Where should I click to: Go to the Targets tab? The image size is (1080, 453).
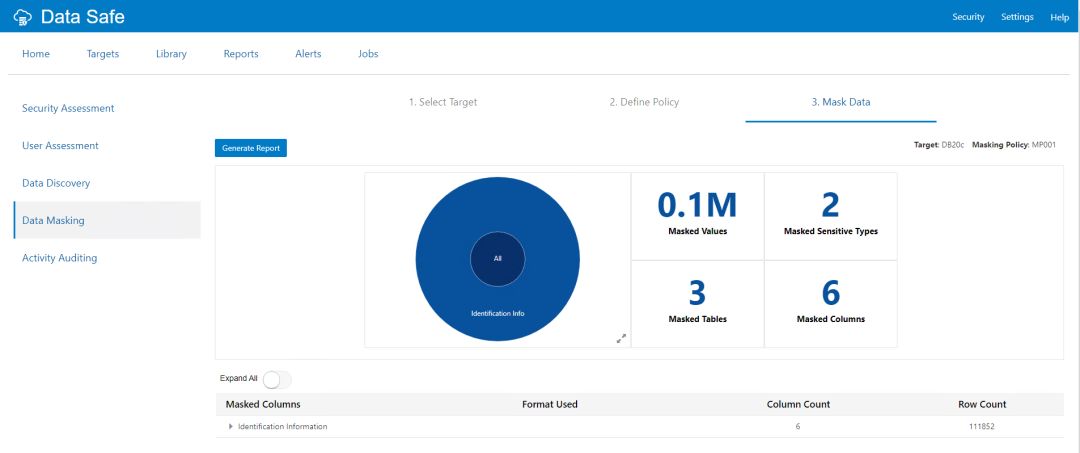point(103,54)
